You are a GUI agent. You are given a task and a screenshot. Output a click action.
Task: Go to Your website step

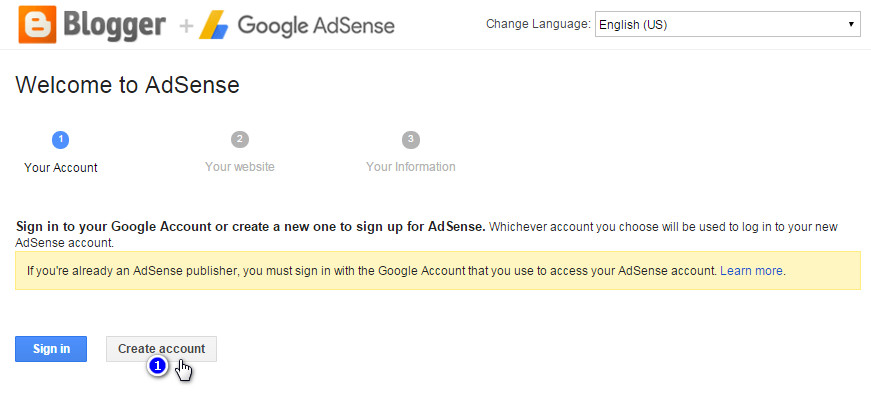click(x=240, y=167)
